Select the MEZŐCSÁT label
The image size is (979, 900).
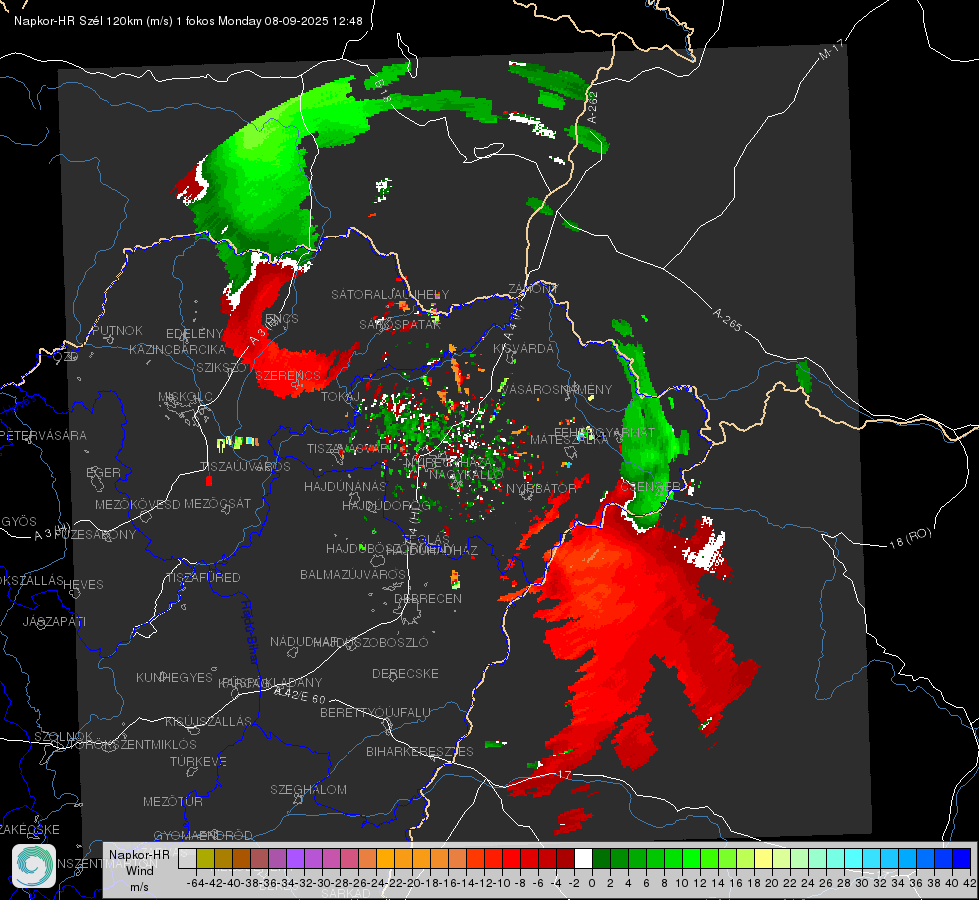point(217,503)
